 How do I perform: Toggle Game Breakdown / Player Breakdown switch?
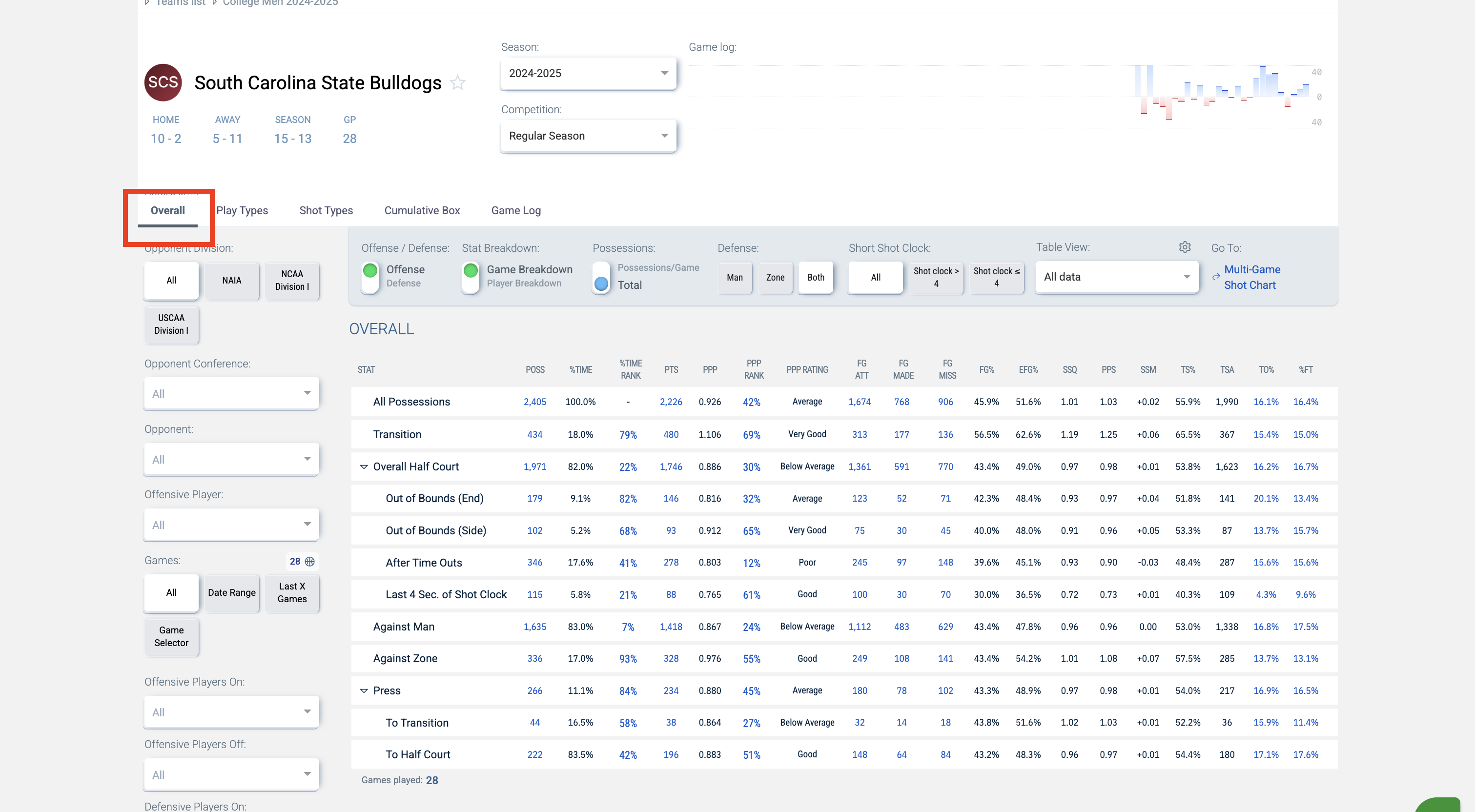tap(471, 277)
